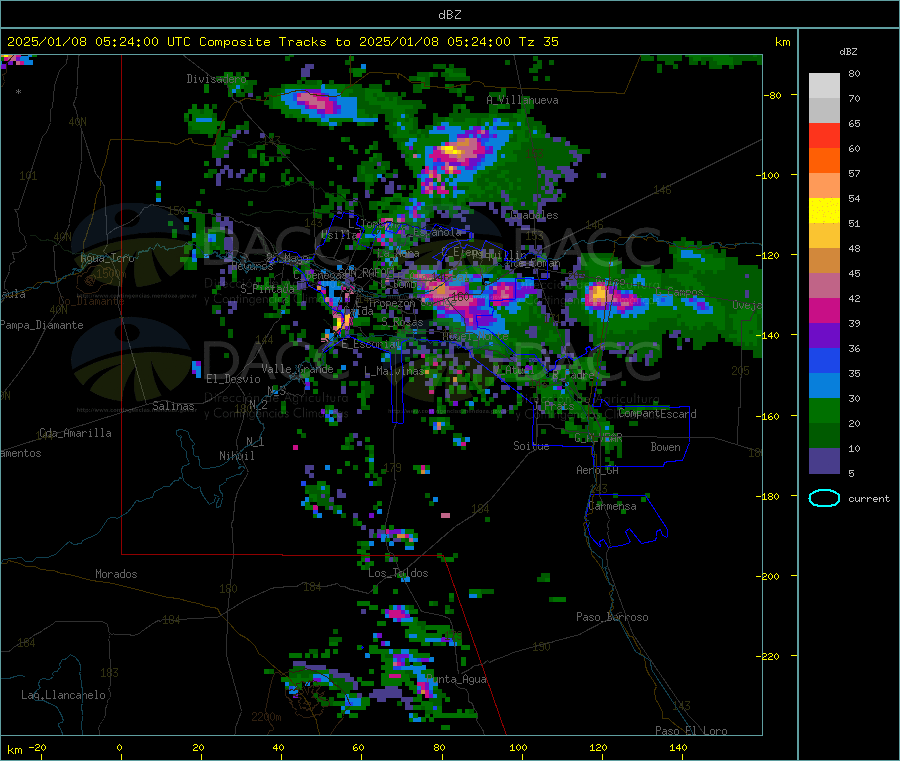Click the Aero_GA location label
This screenshot has height=761, width=900.
click(597, 470)
